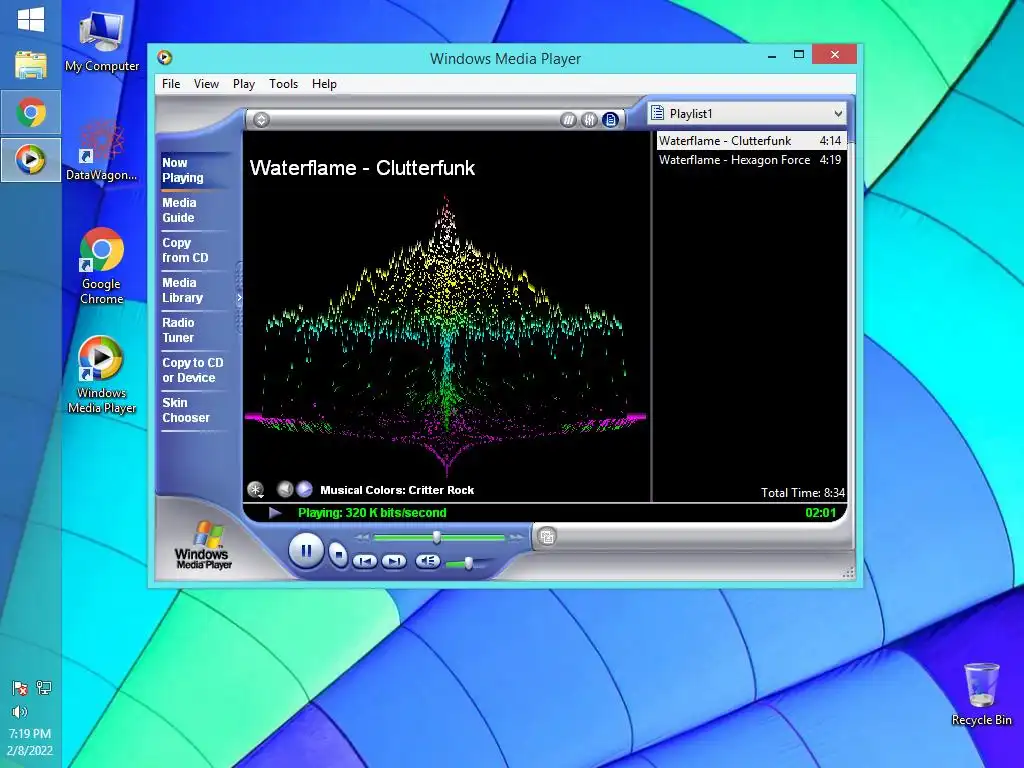Screen dimensions: 1024x768
Task: Go to Copy to CD or Device
Action: tap(193, 370)
